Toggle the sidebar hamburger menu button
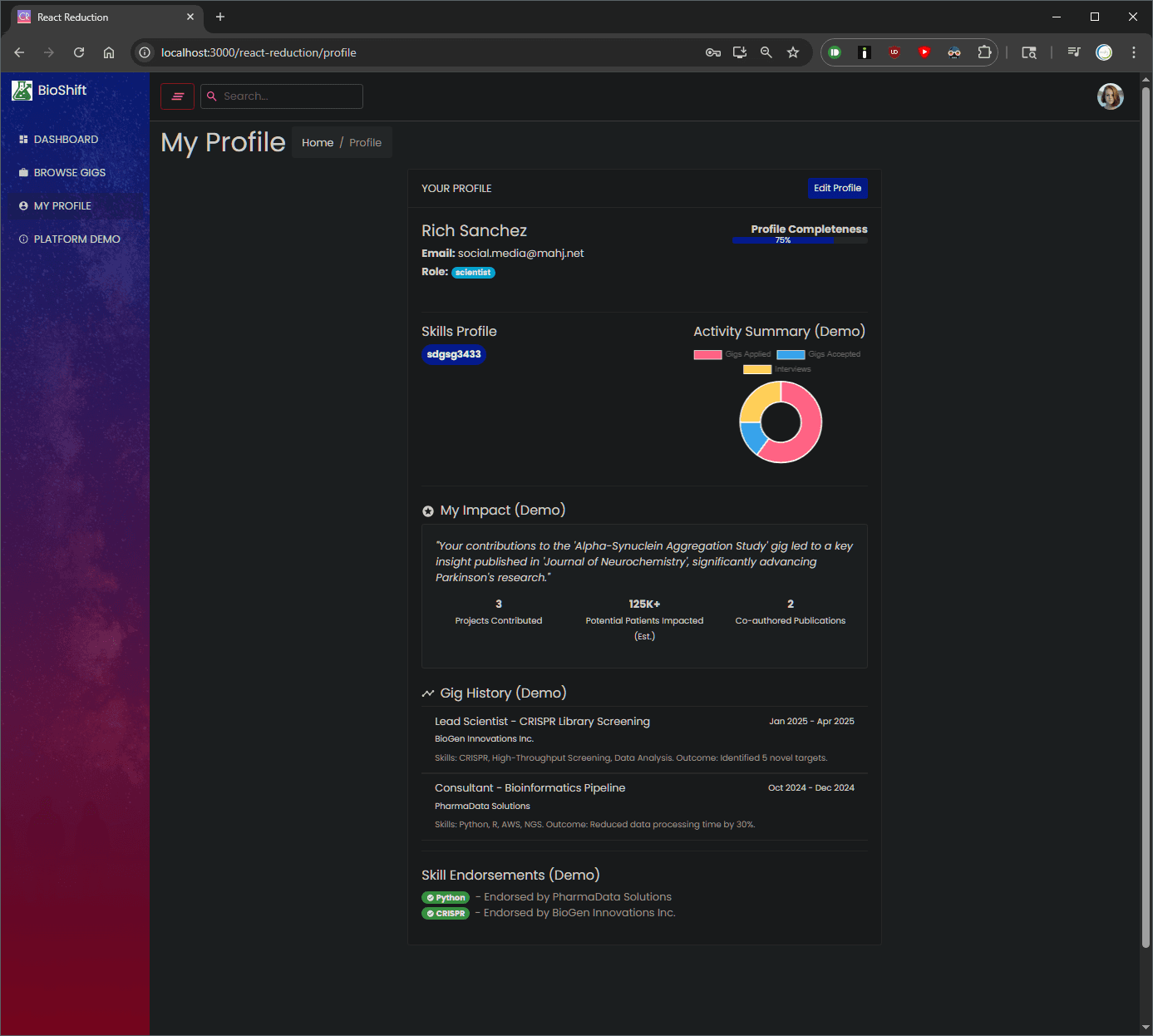This screenshot has height=1036, width=1153. [177, 96]
